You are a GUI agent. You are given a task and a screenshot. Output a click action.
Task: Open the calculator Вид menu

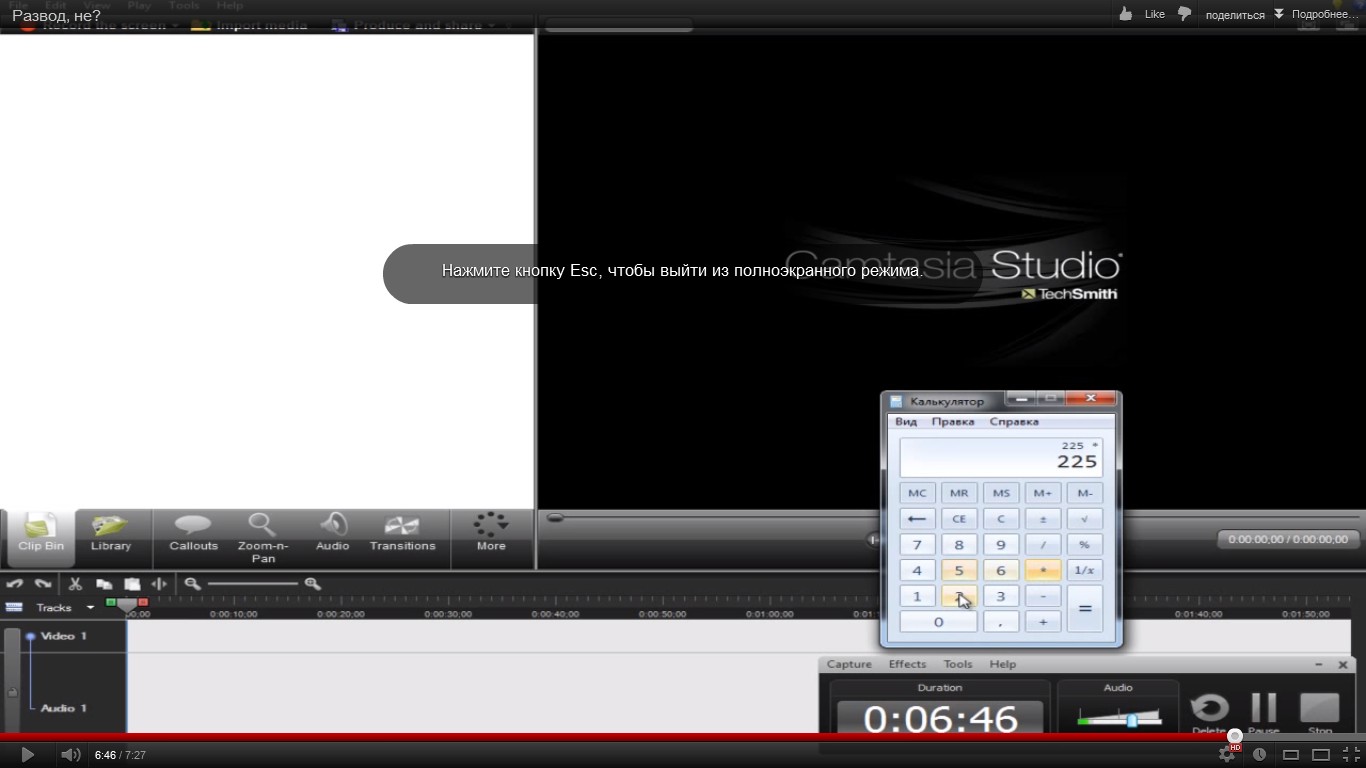(x=906, y=422)
